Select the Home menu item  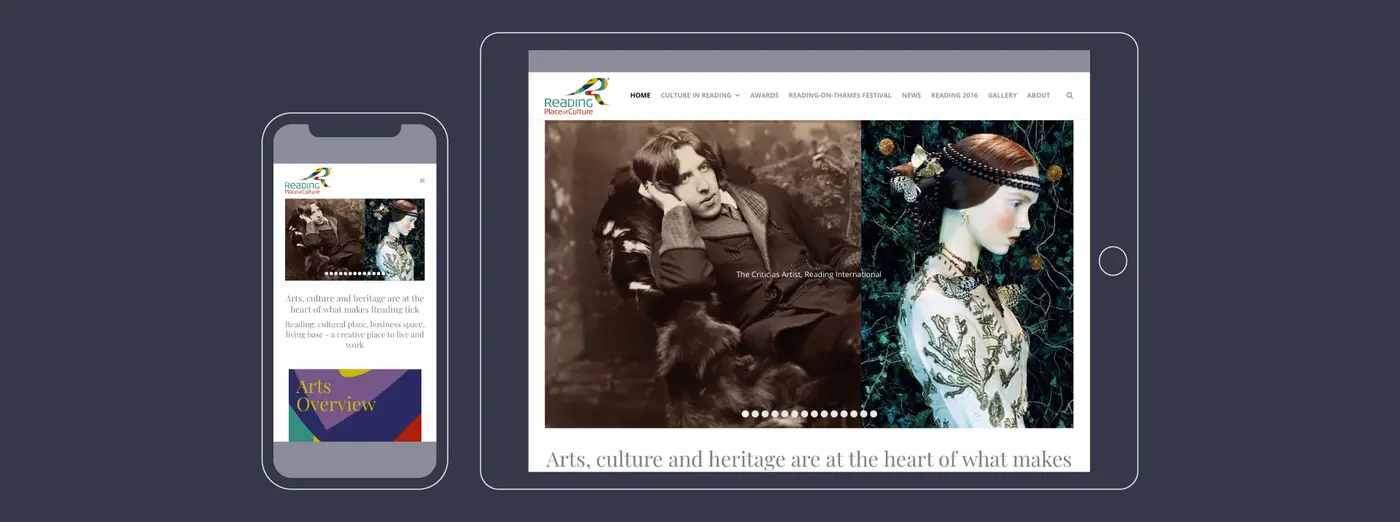[x=640, y=96]
